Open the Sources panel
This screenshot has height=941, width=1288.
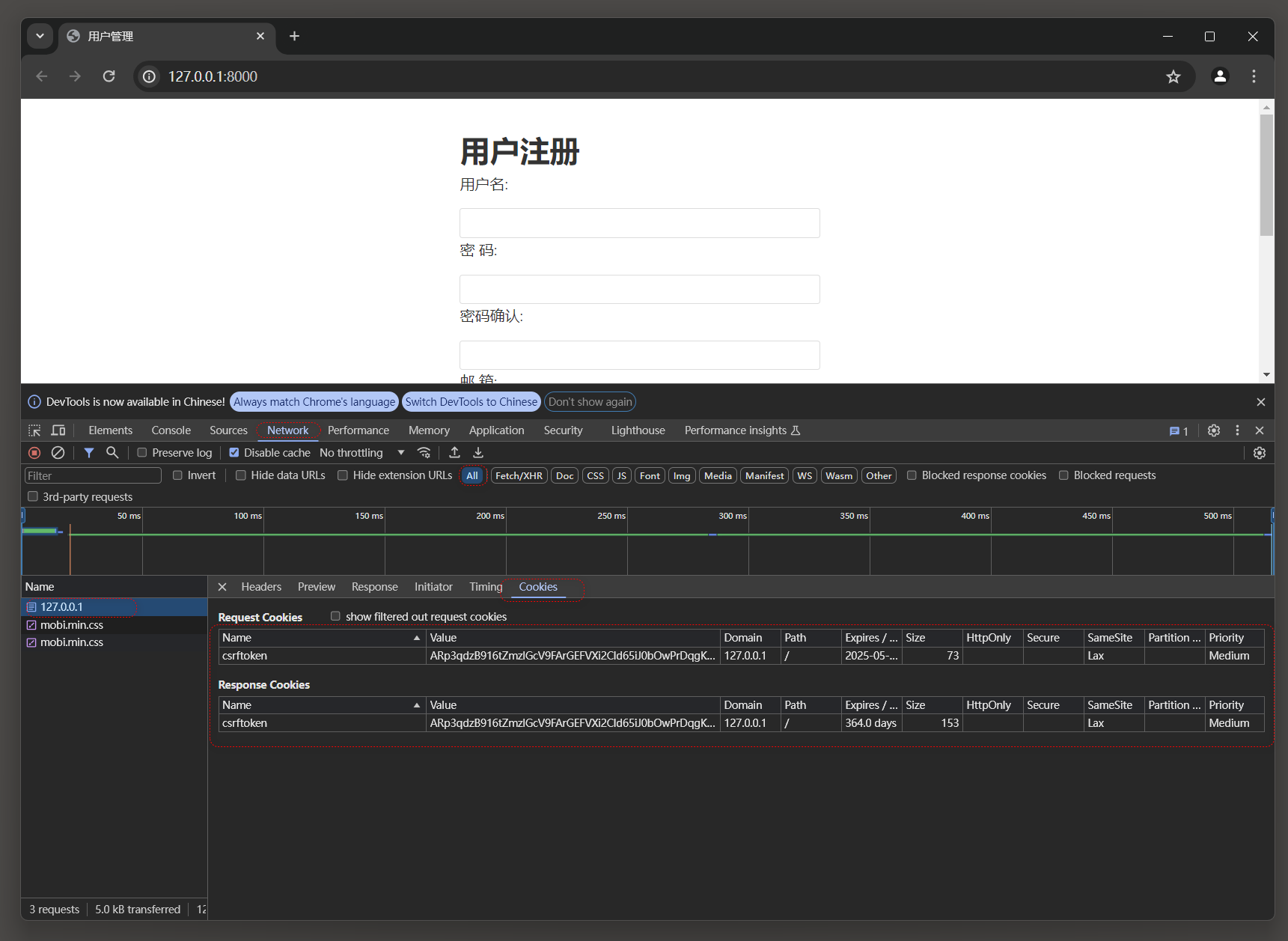pos(228,430)
